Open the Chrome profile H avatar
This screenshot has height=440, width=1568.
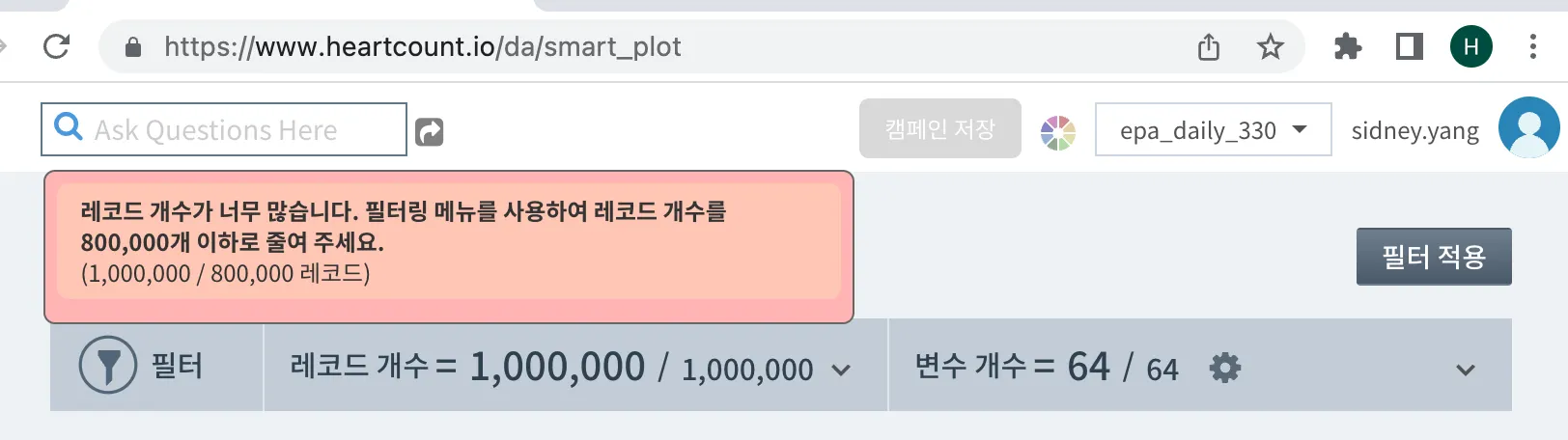[1471, 46]
